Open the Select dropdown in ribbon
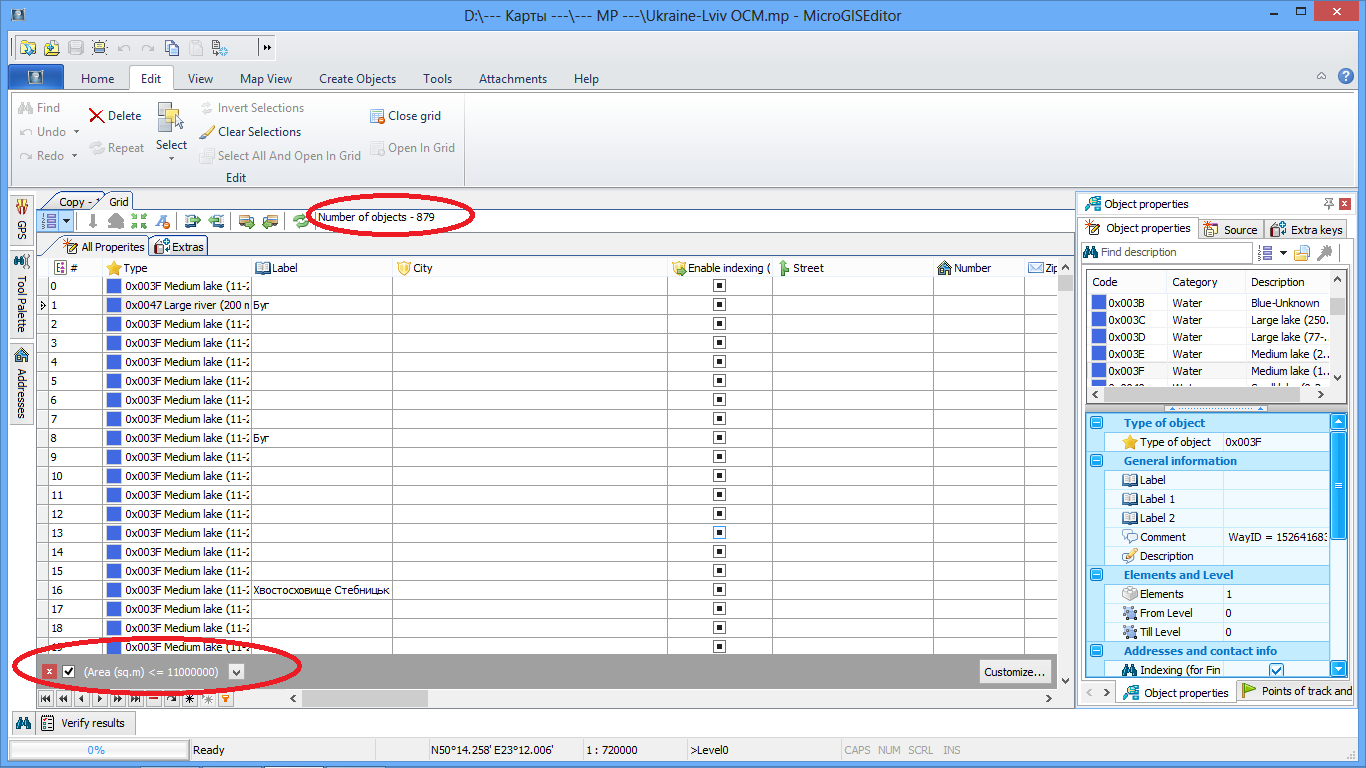 coord(171,157)
